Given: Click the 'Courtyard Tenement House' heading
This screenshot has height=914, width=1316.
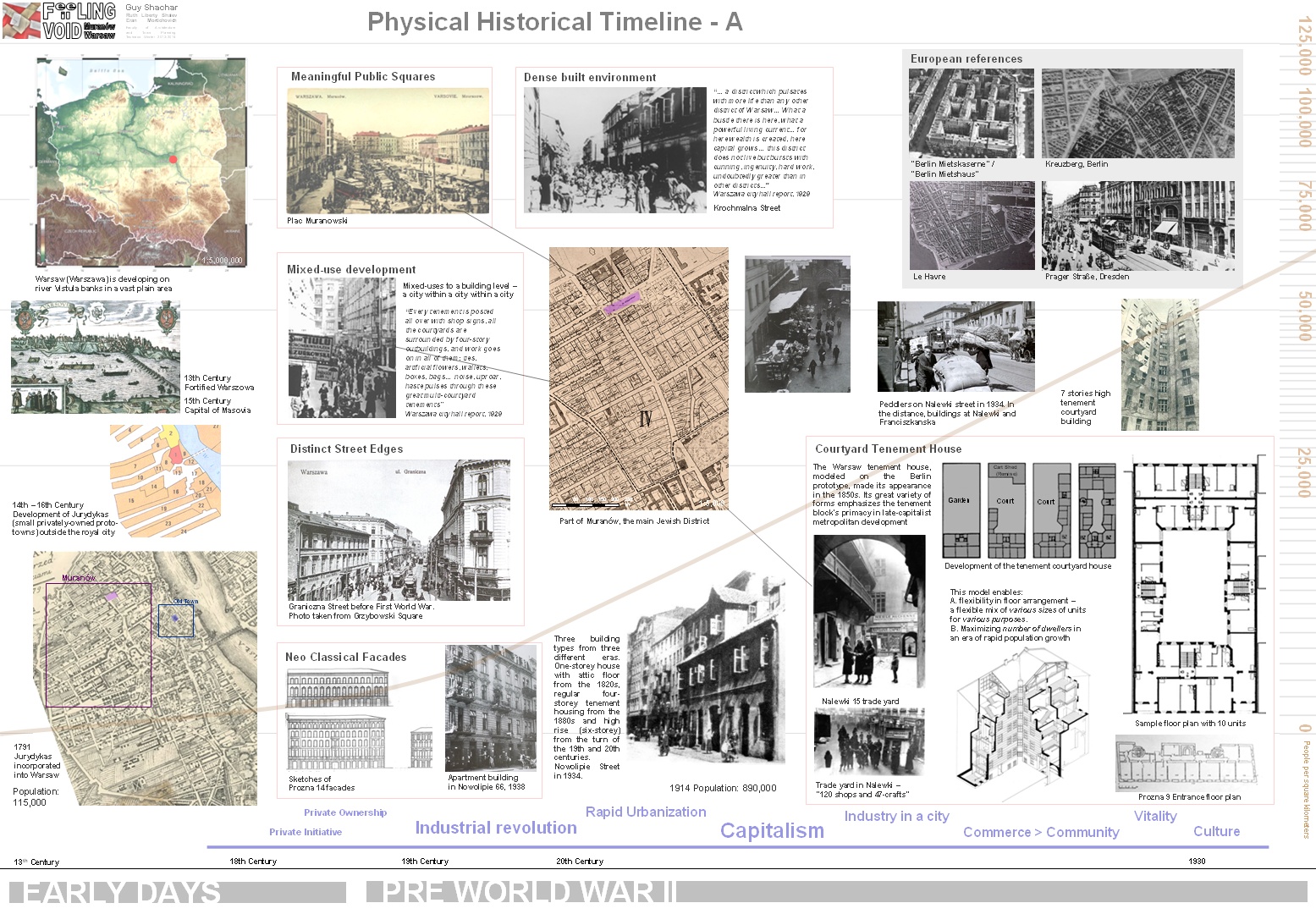Looking at the screenshot, I should [888, 449].
